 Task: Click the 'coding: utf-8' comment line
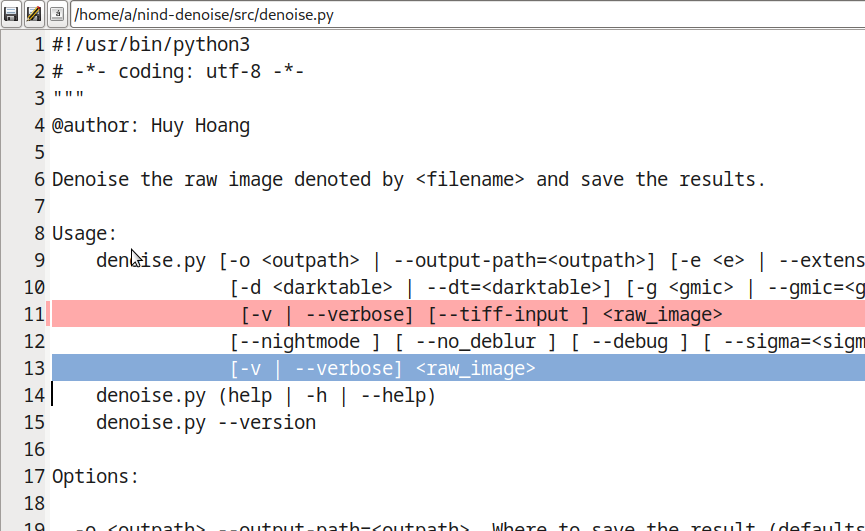[178, 72]
